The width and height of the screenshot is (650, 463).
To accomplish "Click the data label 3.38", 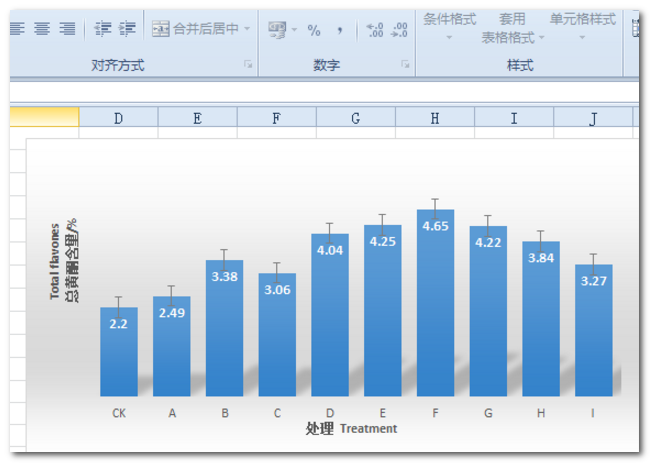I will tap(224, 276).
